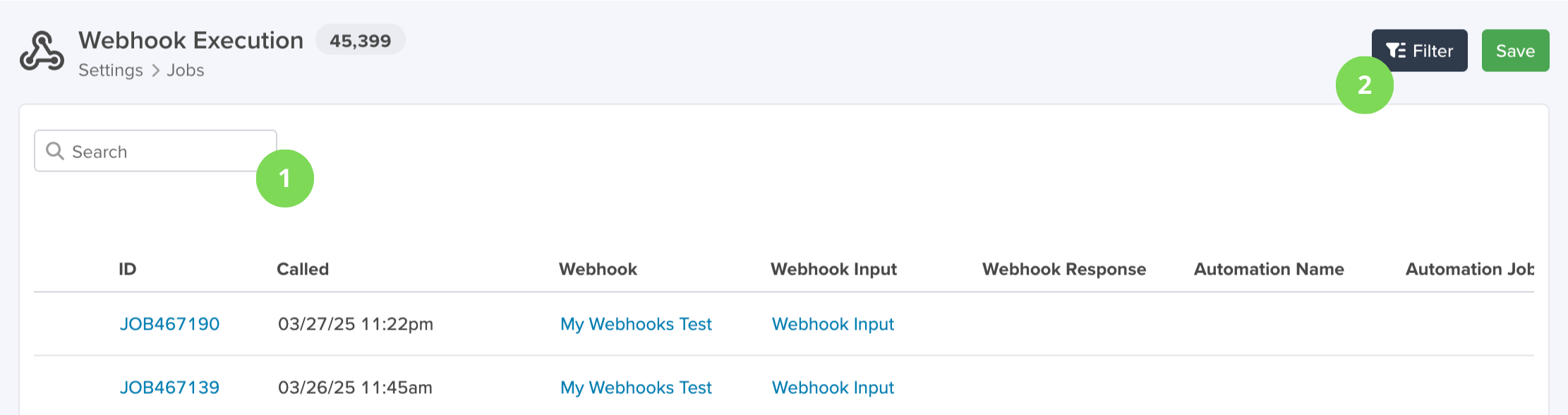Open job JOB467190
The width and height of the screenshot is (1568, 415).
pyautogui.click(x=169, y=324)
